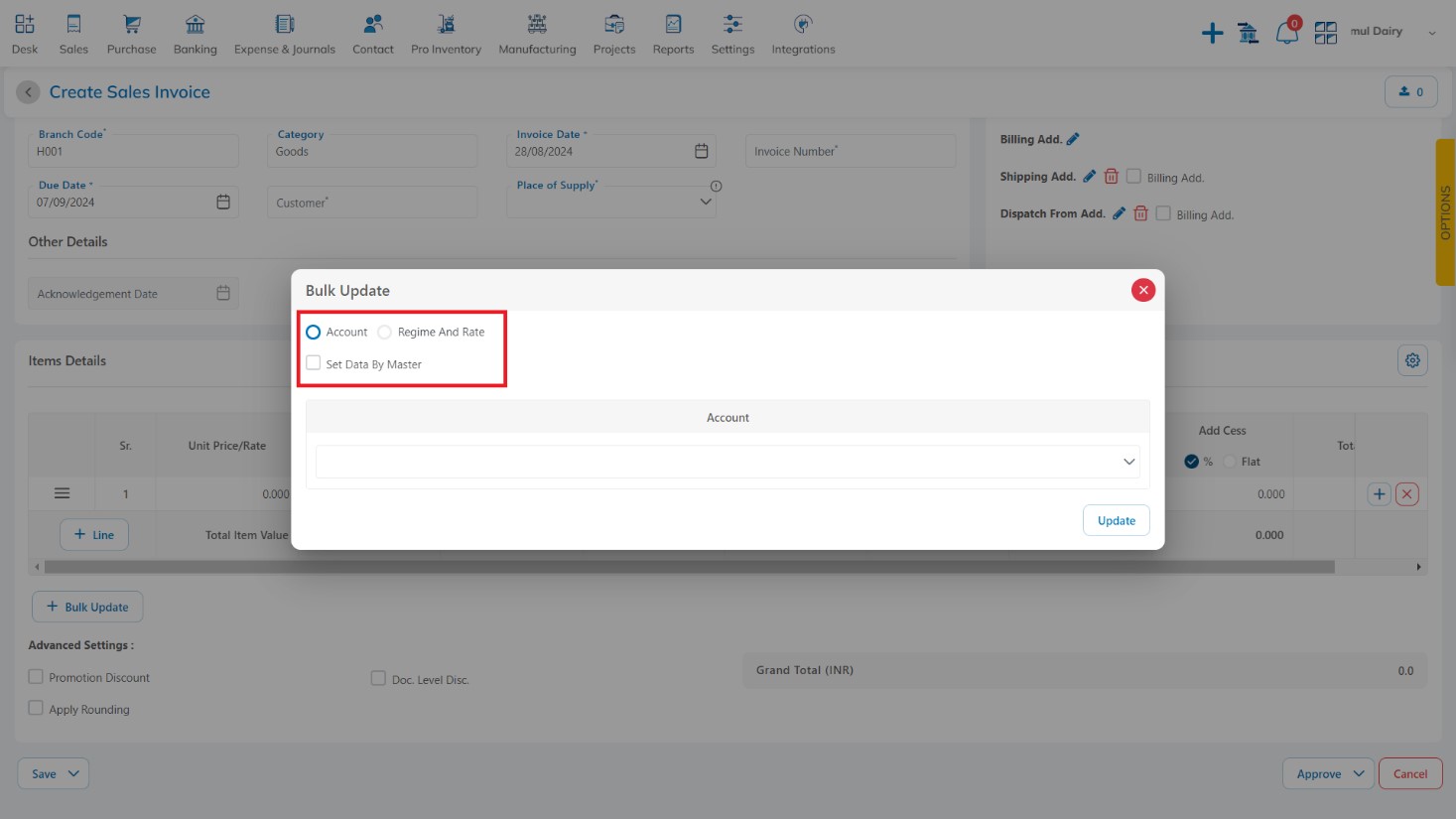Image resolution: width=1456 pixels, height=819 pixels.
Task: Open the Purchase menu
Action: coord(131,34)
